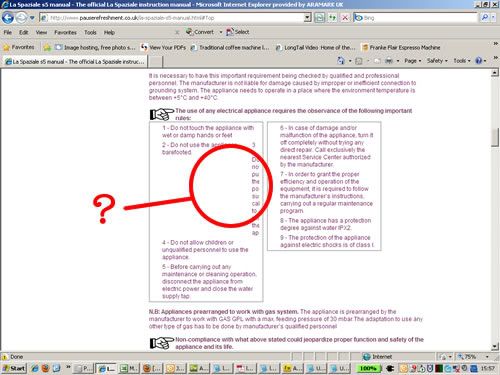This screenshot has height=375, width=500.
Task: Click the Stop loading red X icon
Action: (345, 18)
